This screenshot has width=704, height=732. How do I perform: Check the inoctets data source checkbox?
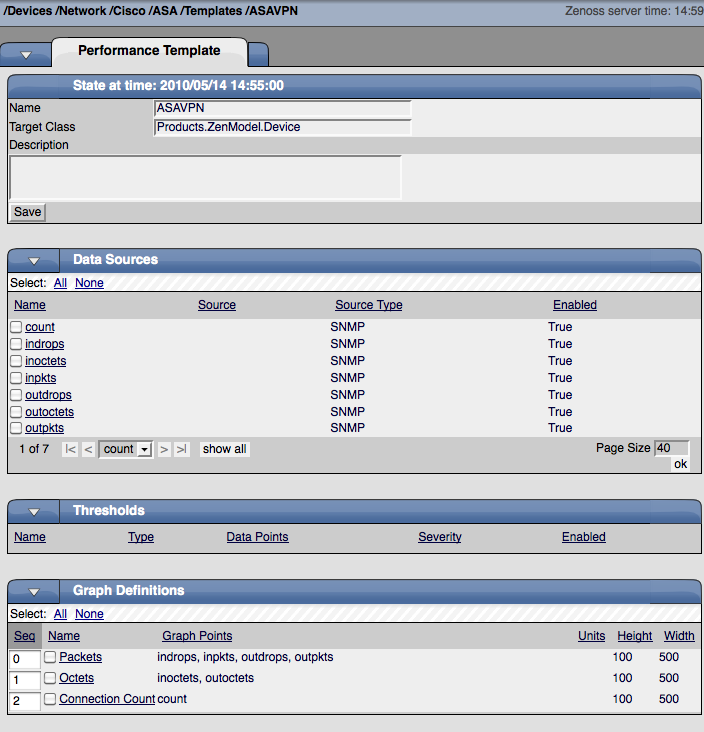tap(16, 361)
